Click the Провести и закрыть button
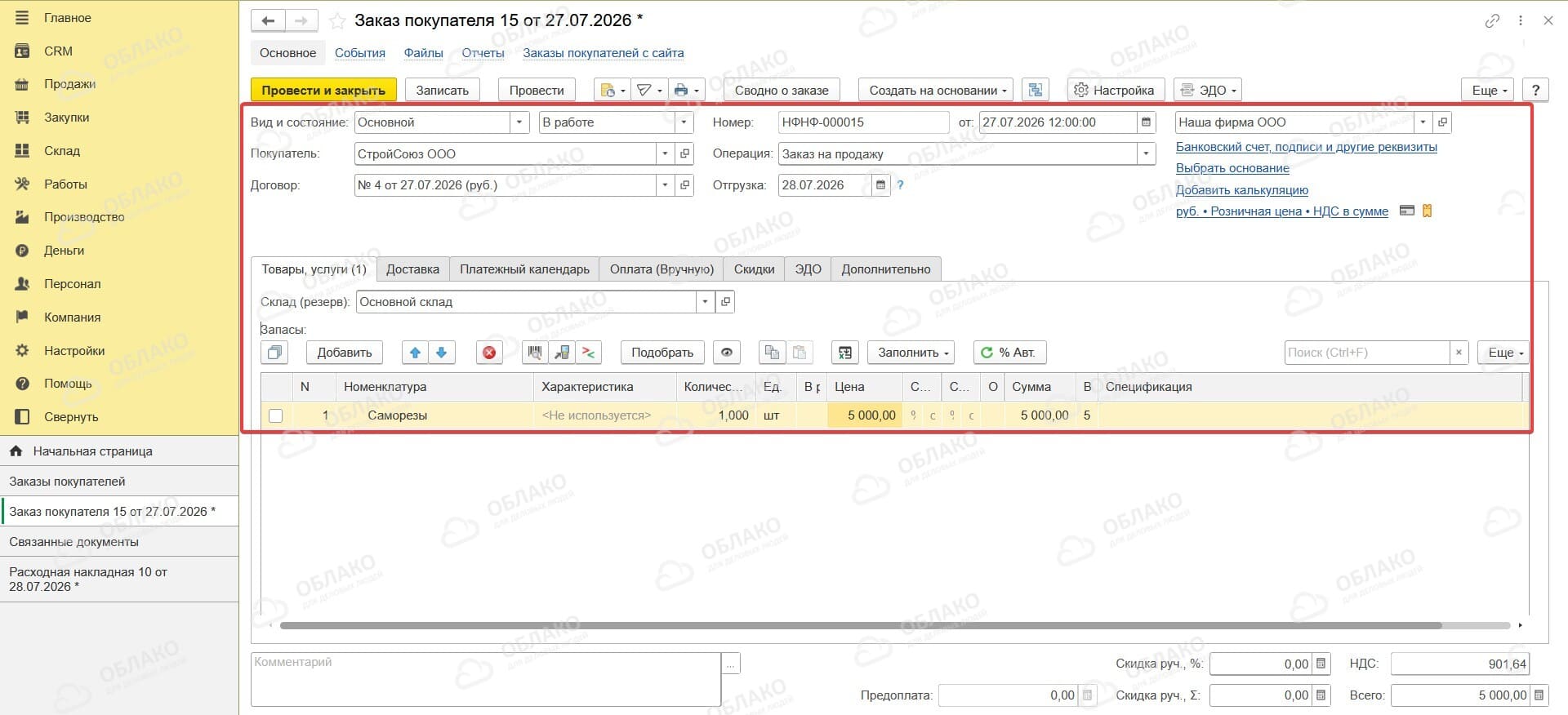The width and height of the screenshot is (1568, 715). pos(323,90)
